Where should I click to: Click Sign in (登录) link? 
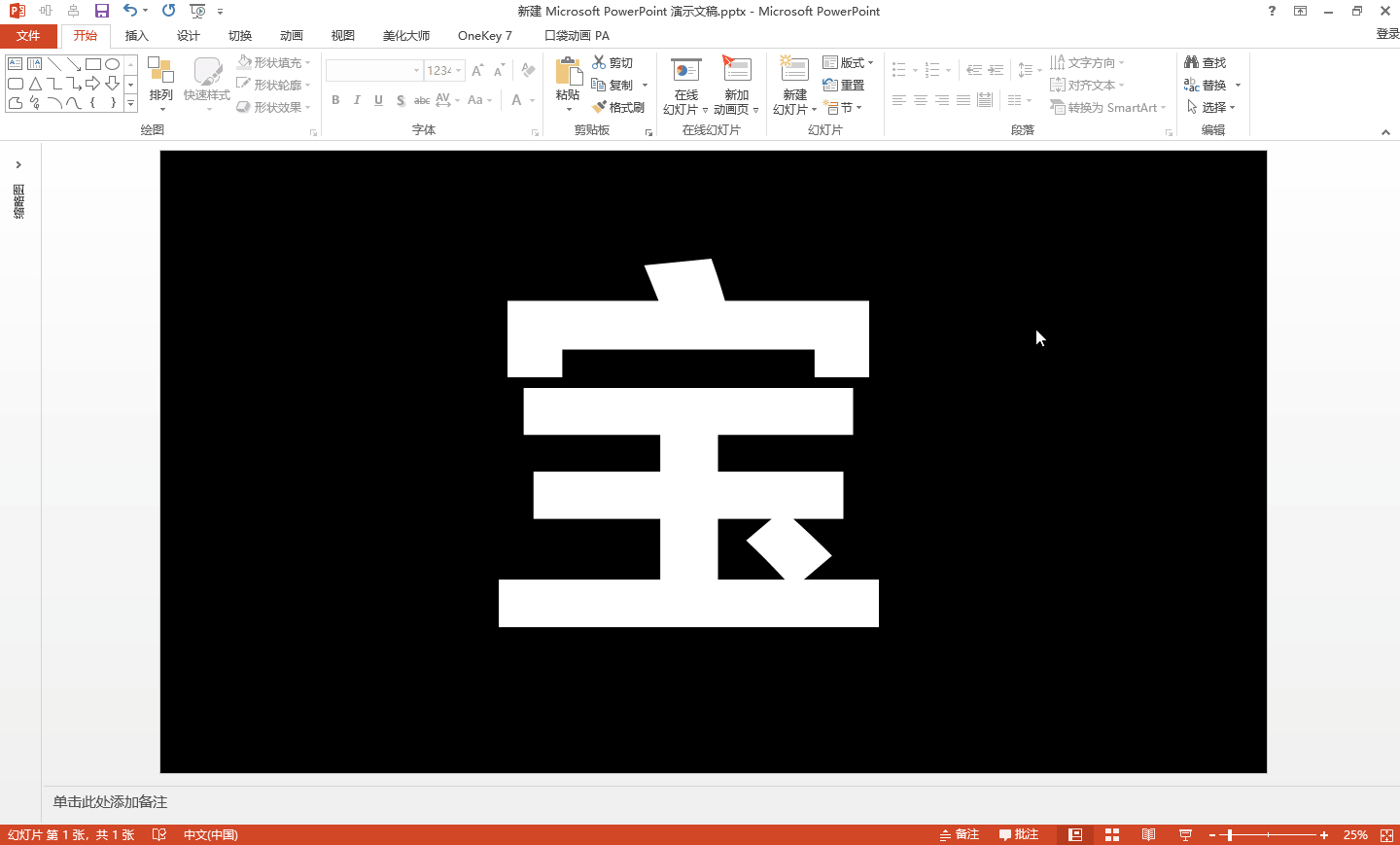[x=1387, y=34]
